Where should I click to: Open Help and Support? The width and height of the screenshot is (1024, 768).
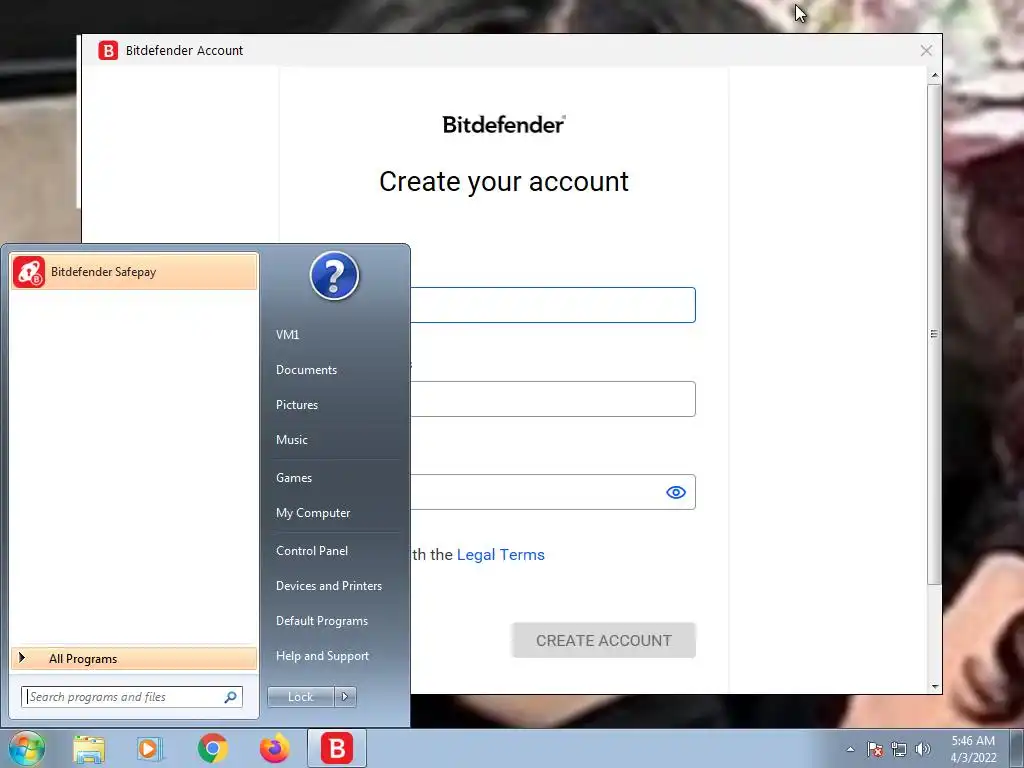(x=323, y=656)
